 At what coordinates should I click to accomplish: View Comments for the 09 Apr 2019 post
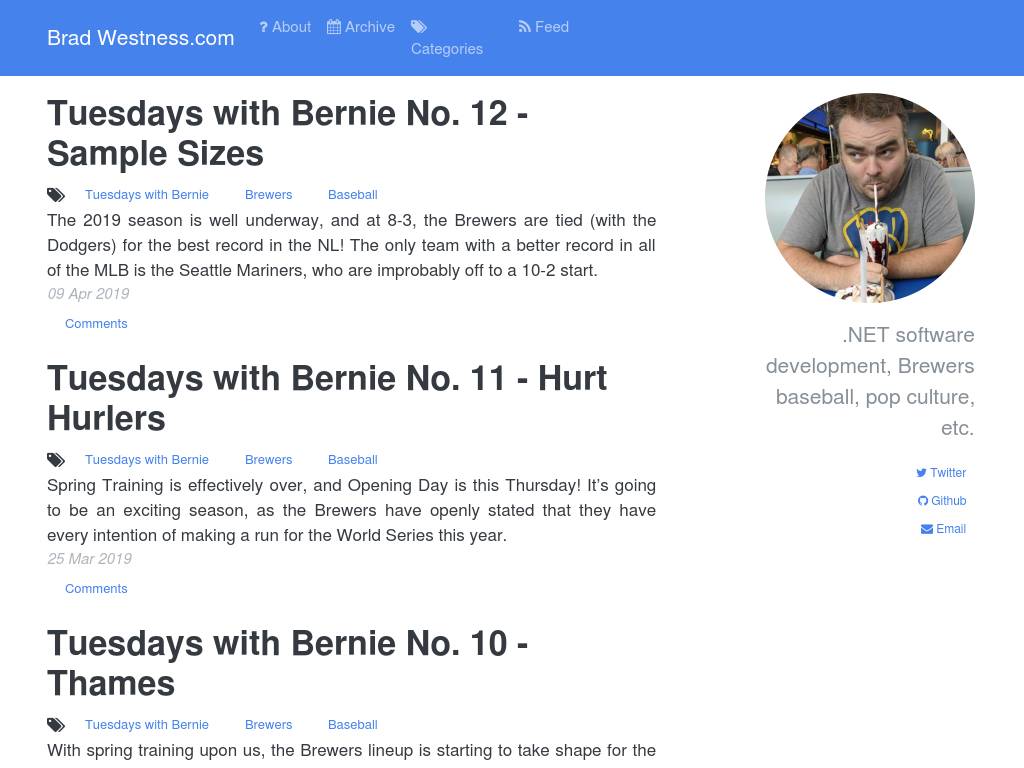(x=96, y=324)
